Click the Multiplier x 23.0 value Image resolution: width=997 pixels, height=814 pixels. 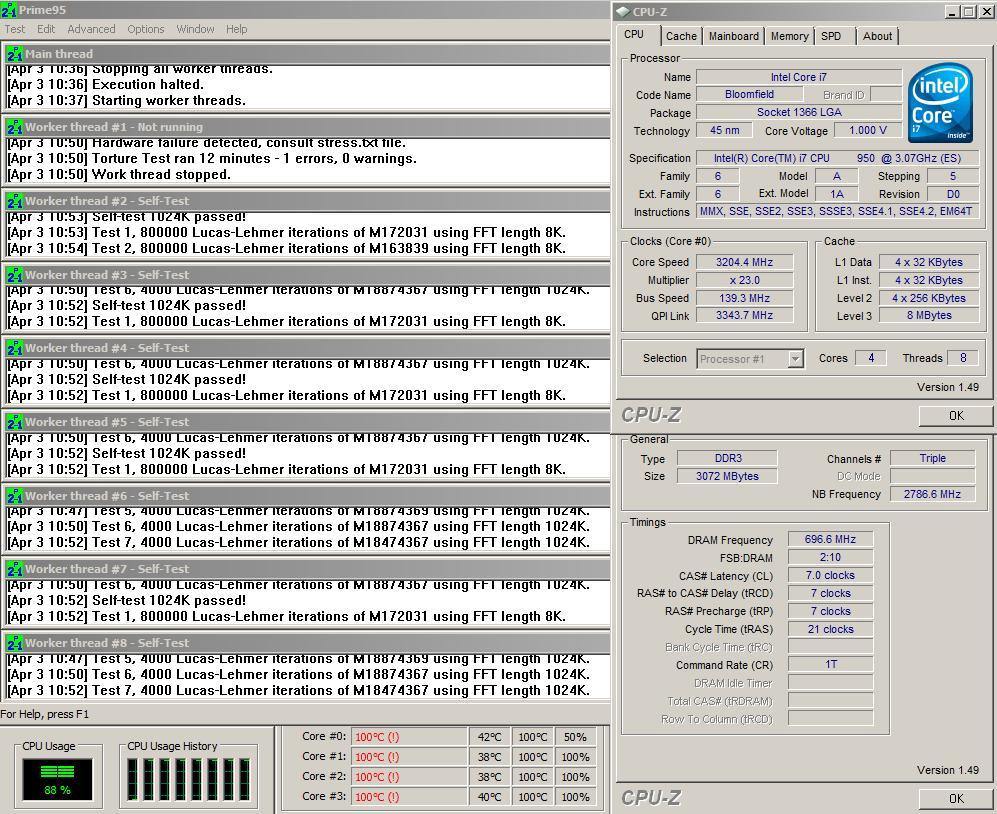745,280
